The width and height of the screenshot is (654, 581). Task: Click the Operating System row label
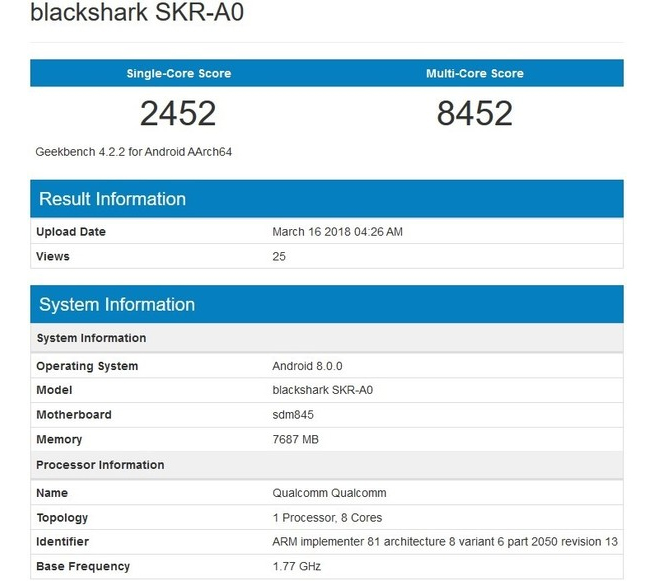(87, 366)
